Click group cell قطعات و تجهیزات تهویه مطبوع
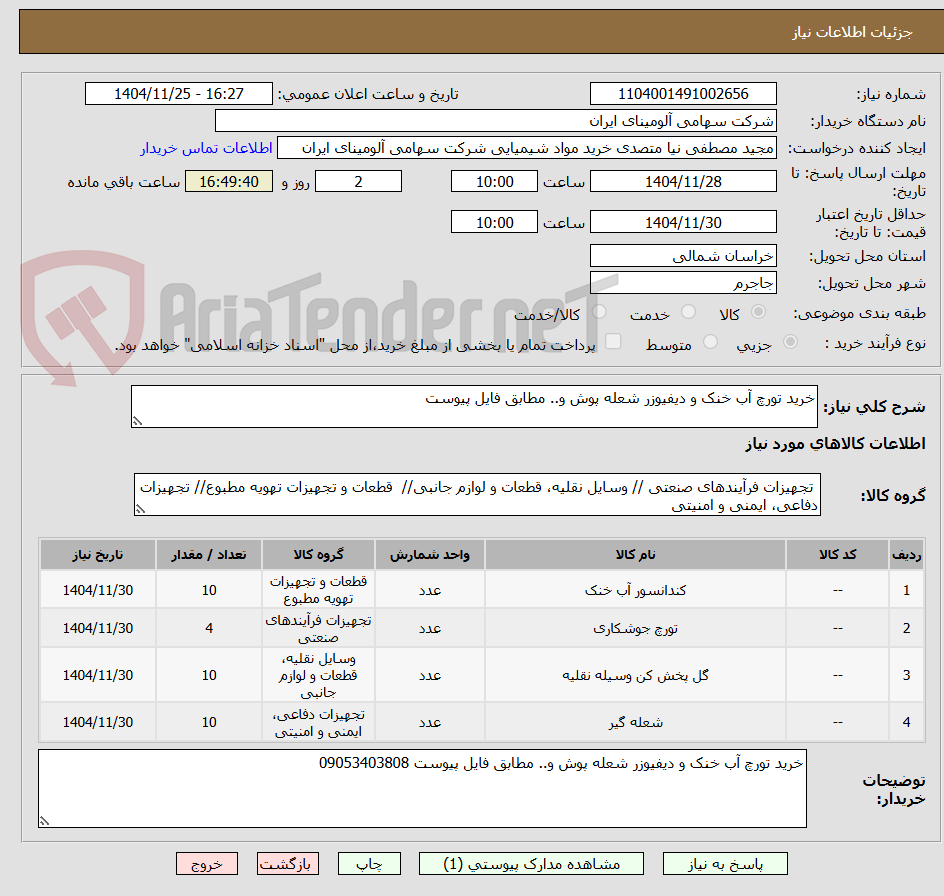The image size is (944, 896). [x=318, y=590]
